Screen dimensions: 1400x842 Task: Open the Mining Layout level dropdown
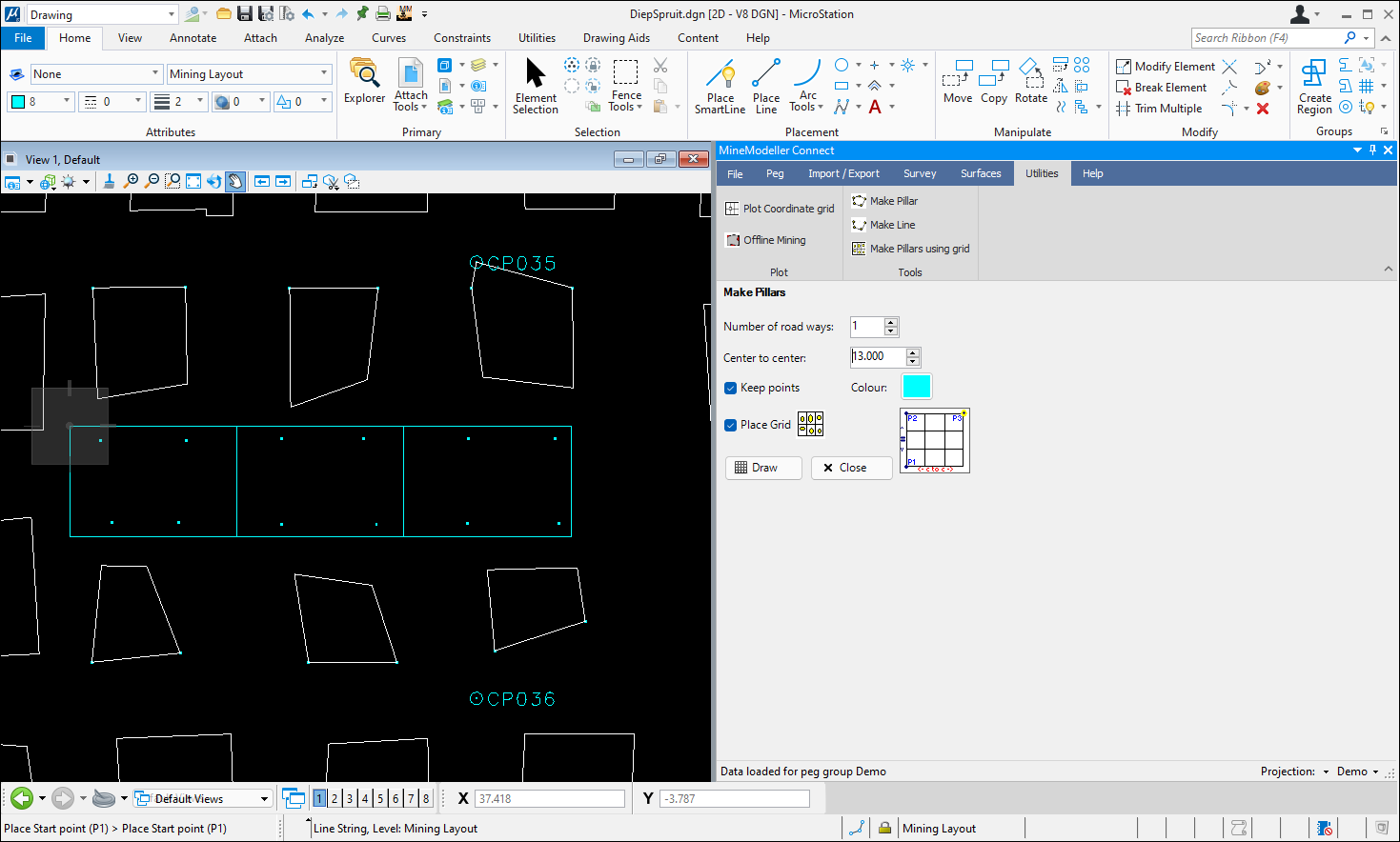pos(324,74)
